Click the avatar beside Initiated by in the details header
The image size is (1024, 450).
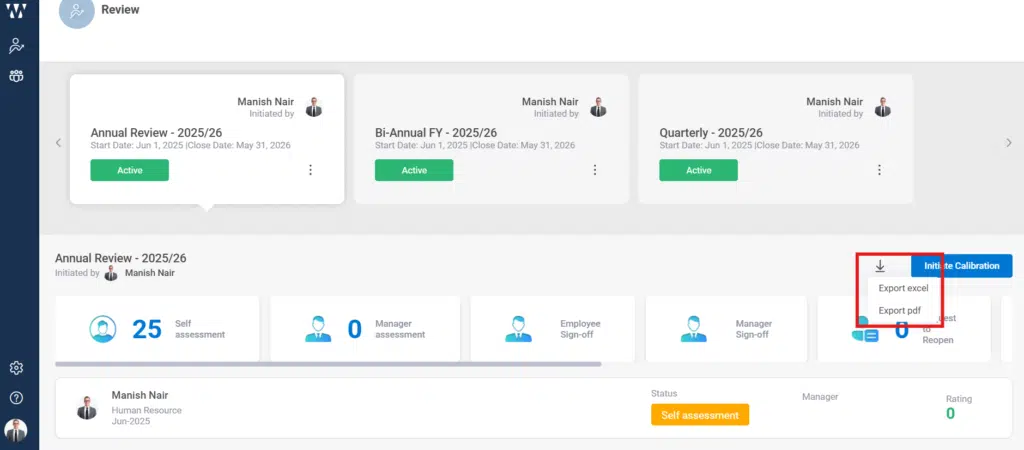pos(111,273)
